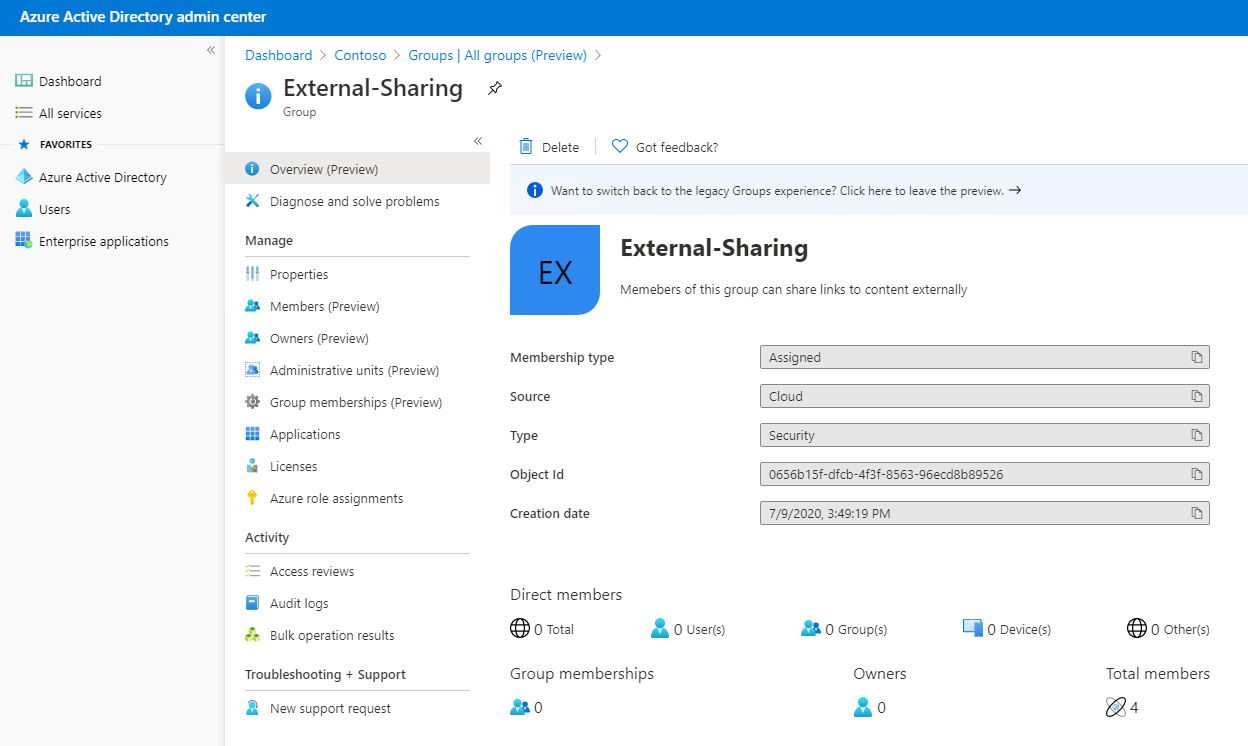The width and height of the screenshot is (1248, 746).
Task: Click the Dashboard icon in sidebar
Action: coord(24,81)
